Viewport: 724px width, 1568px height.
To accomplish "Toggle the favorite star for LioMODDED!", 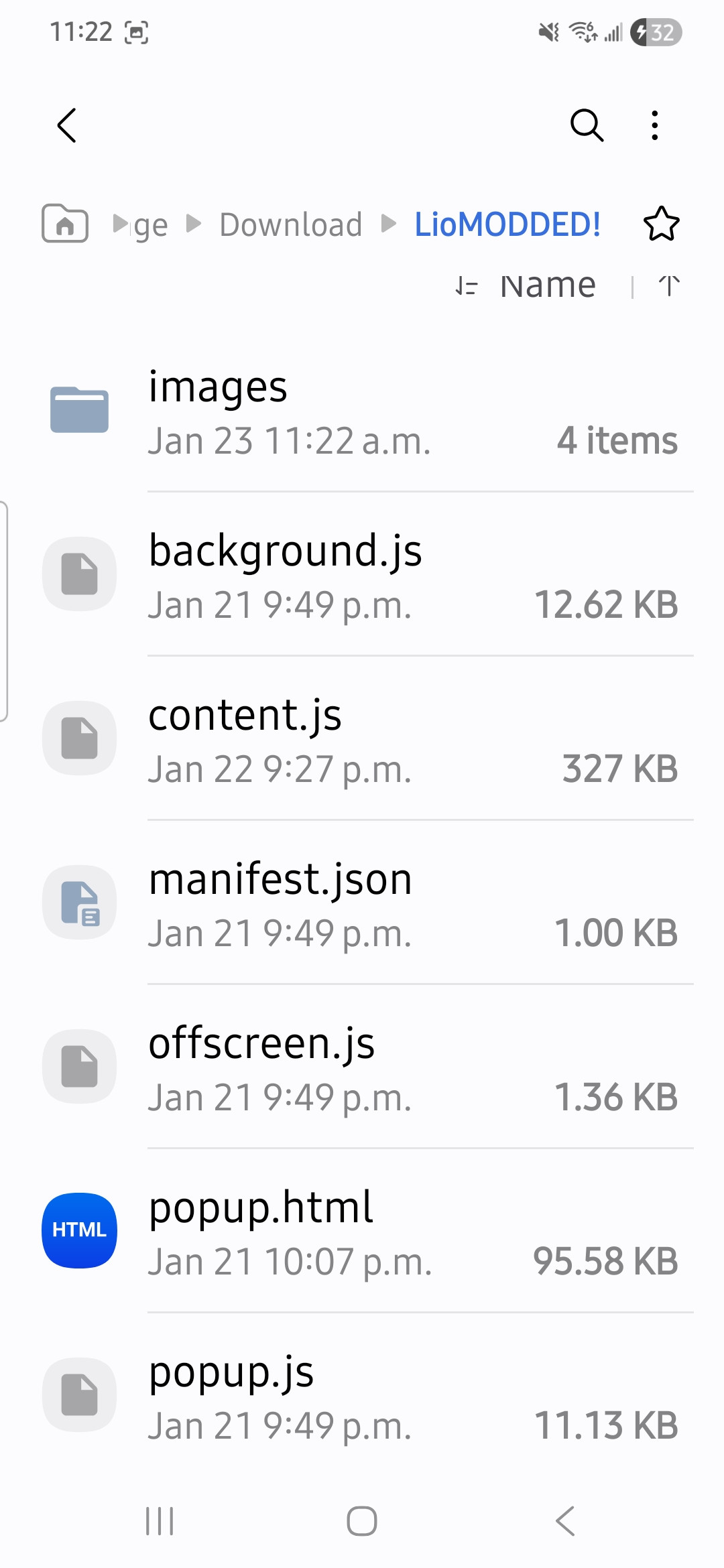I will coord(661,224).
